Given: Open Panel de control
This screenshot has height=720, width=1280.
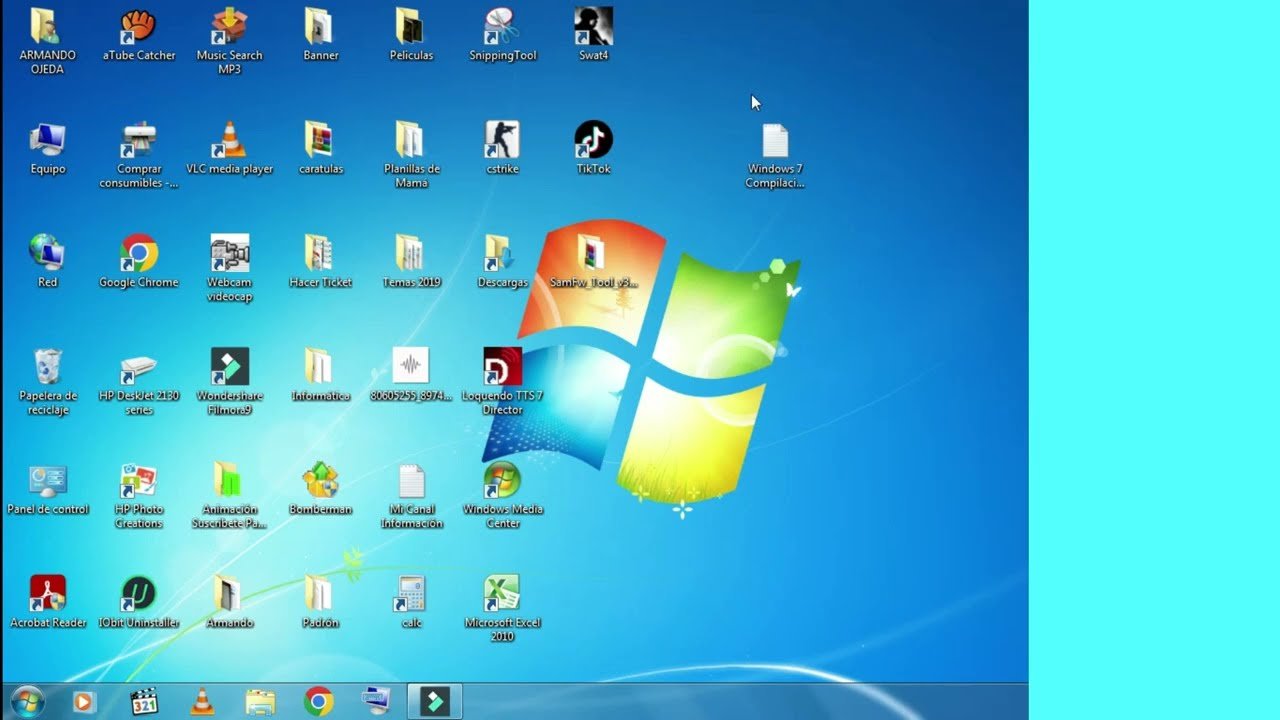Looking at the screenshot, I should click(x=47, y=488).
